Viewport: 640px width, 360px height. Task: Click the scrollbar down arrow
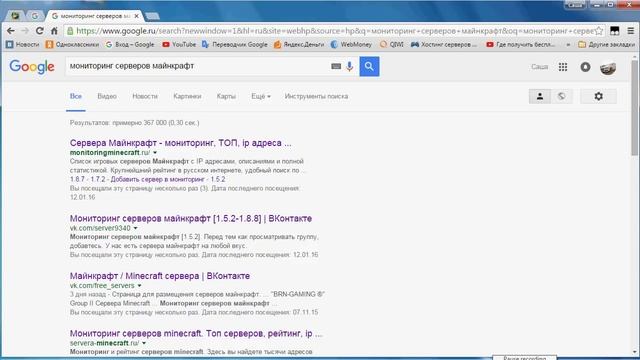pyautogui.click(x=635, y=351)
